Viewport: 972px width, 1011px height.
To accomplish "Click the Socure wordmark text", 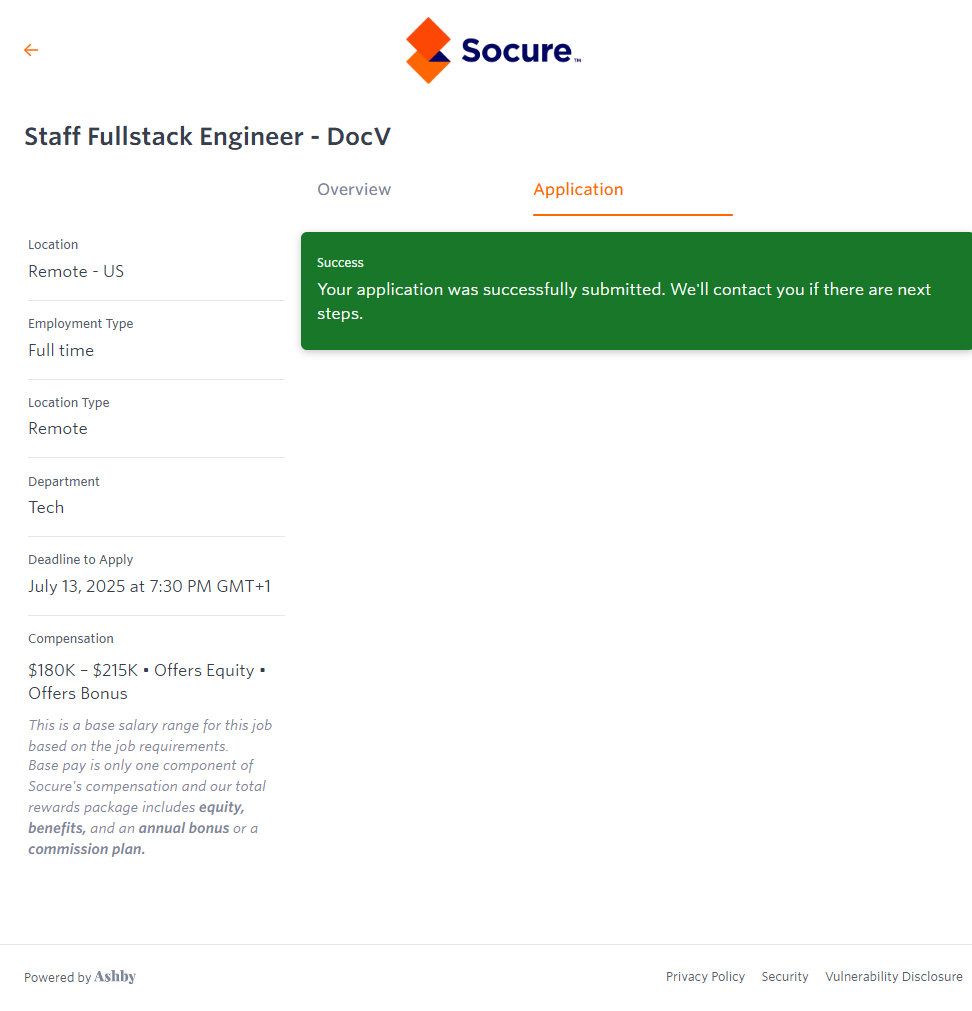I will pyautogui.click(x=517, y=51).
